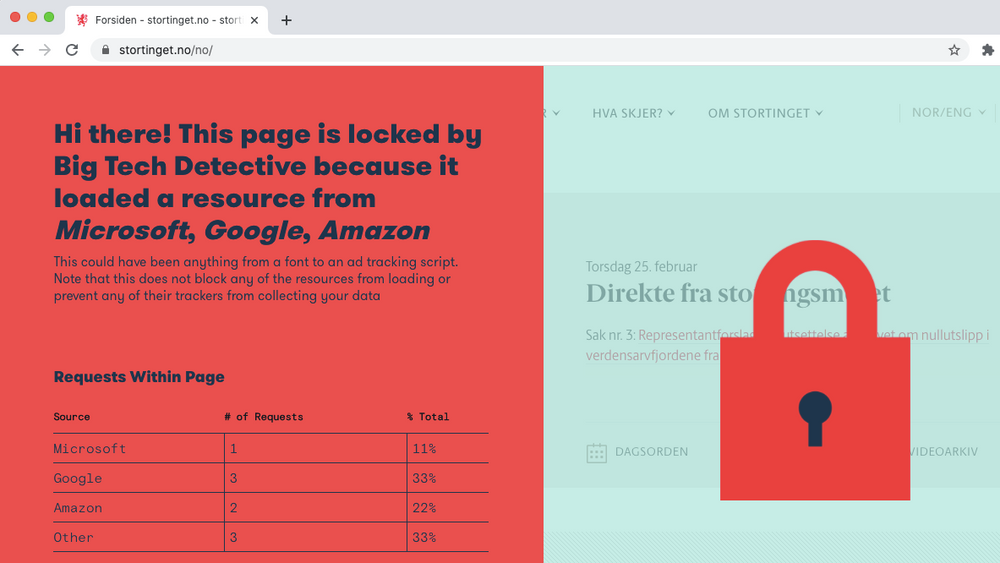Screen dimensions: 1000x563
Task: Go back using the browser back arrow
Action: coord(18,50)
